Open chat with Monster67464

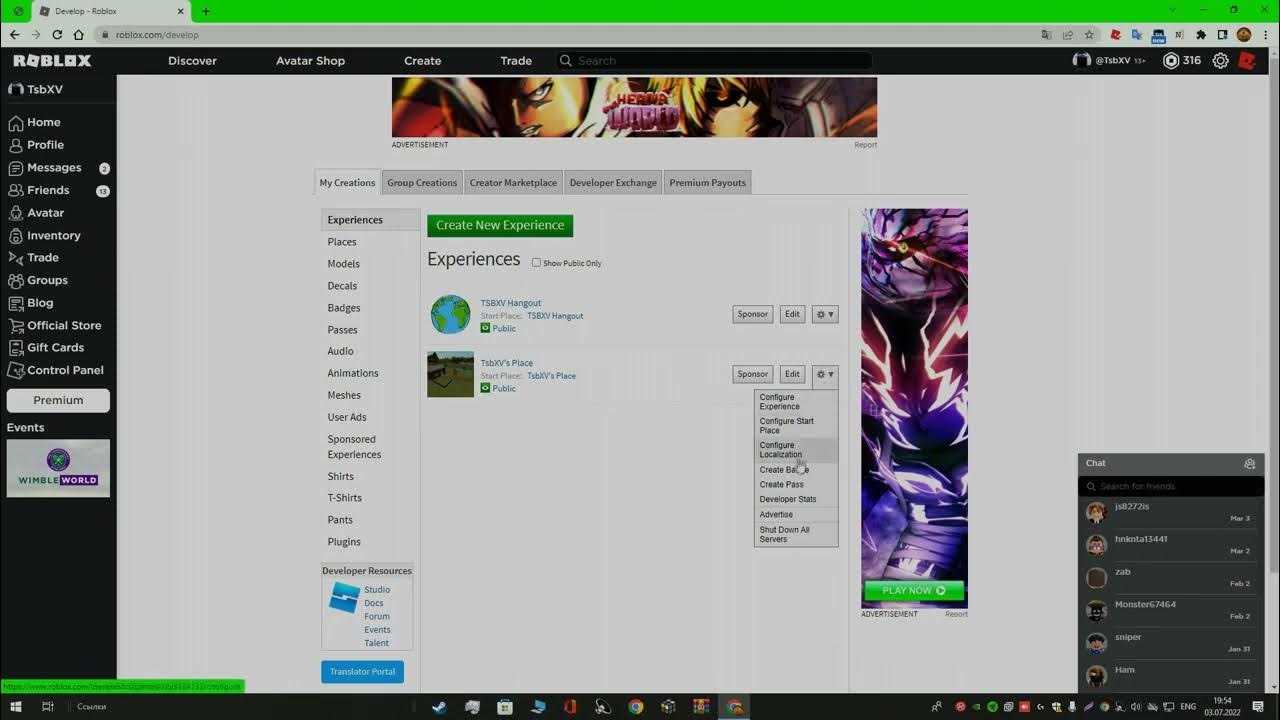point(1171,610)
